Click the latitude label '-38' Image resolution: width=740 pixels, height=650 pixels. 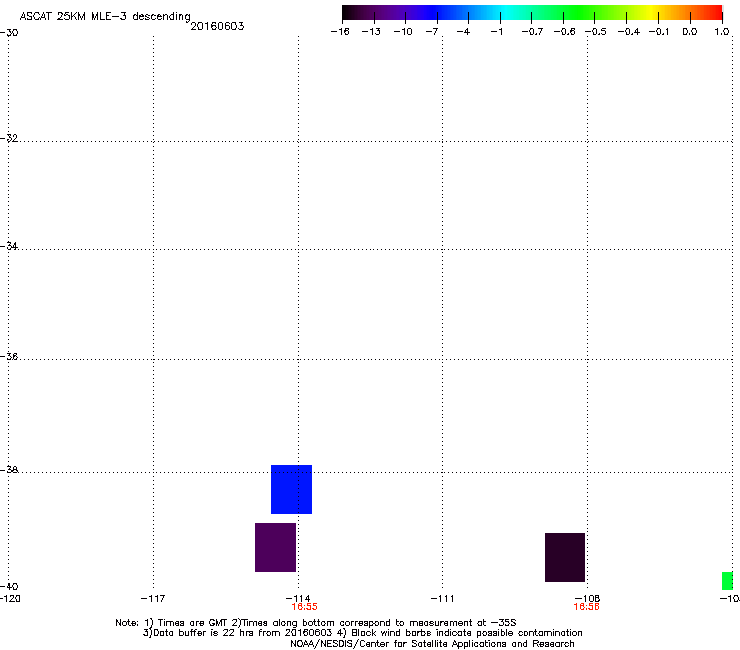point(9,470)
